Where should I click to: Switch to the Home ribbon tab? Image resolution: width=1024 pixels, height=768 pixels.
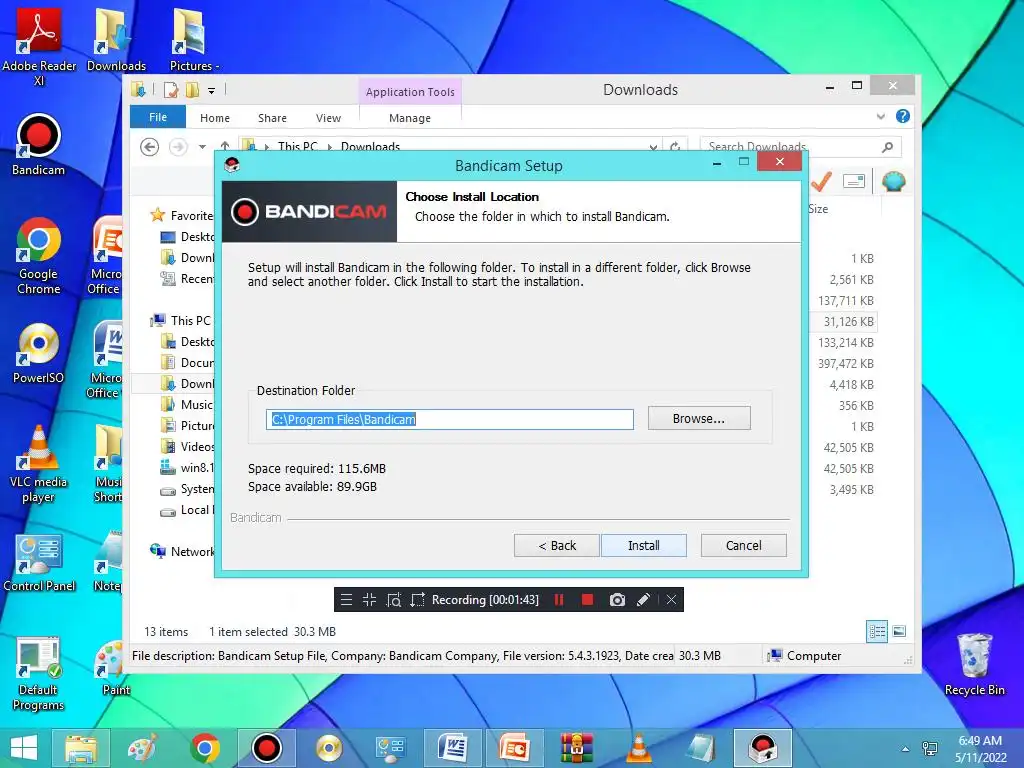pos(215,118)
